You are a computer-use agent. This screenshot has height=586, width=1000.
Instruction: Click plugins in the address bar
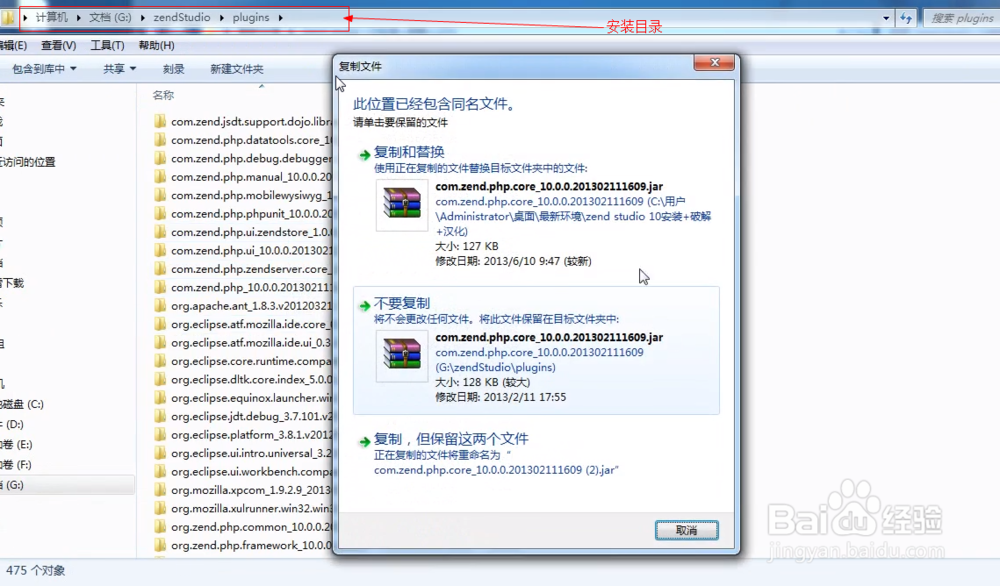click(251, 17)
